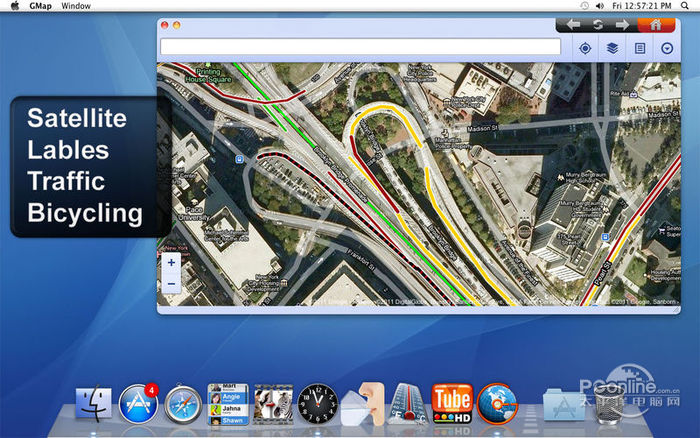
Task: Open App Store with badge 4
Action: click(138, 404)
